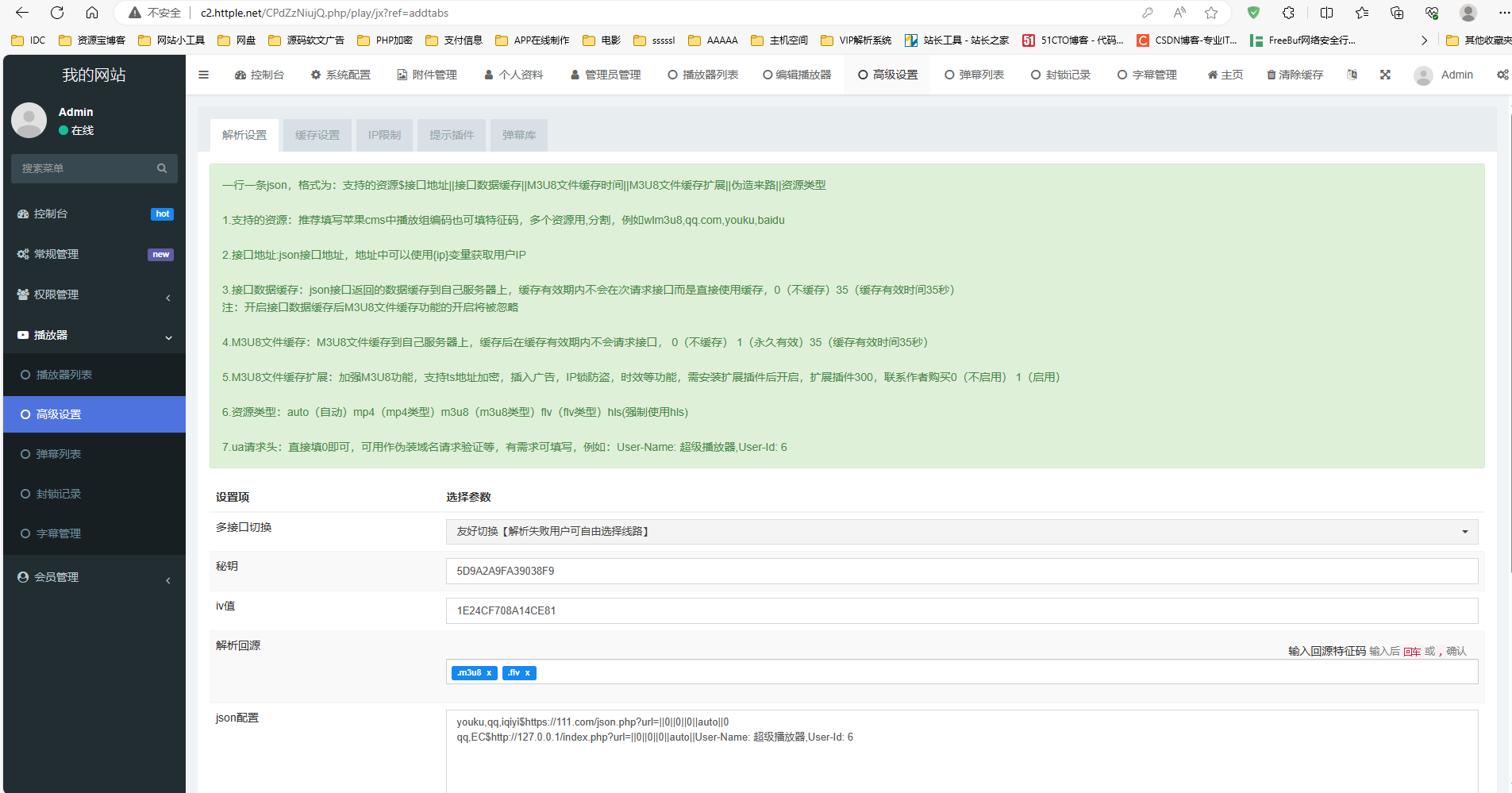Open the browser collections icon

(x=1397, y=13)
